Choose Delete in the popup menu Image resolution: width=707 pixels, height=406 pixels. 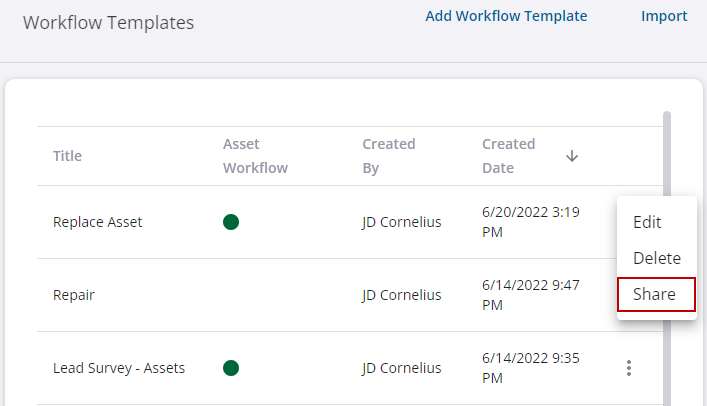tap(657, 258)
